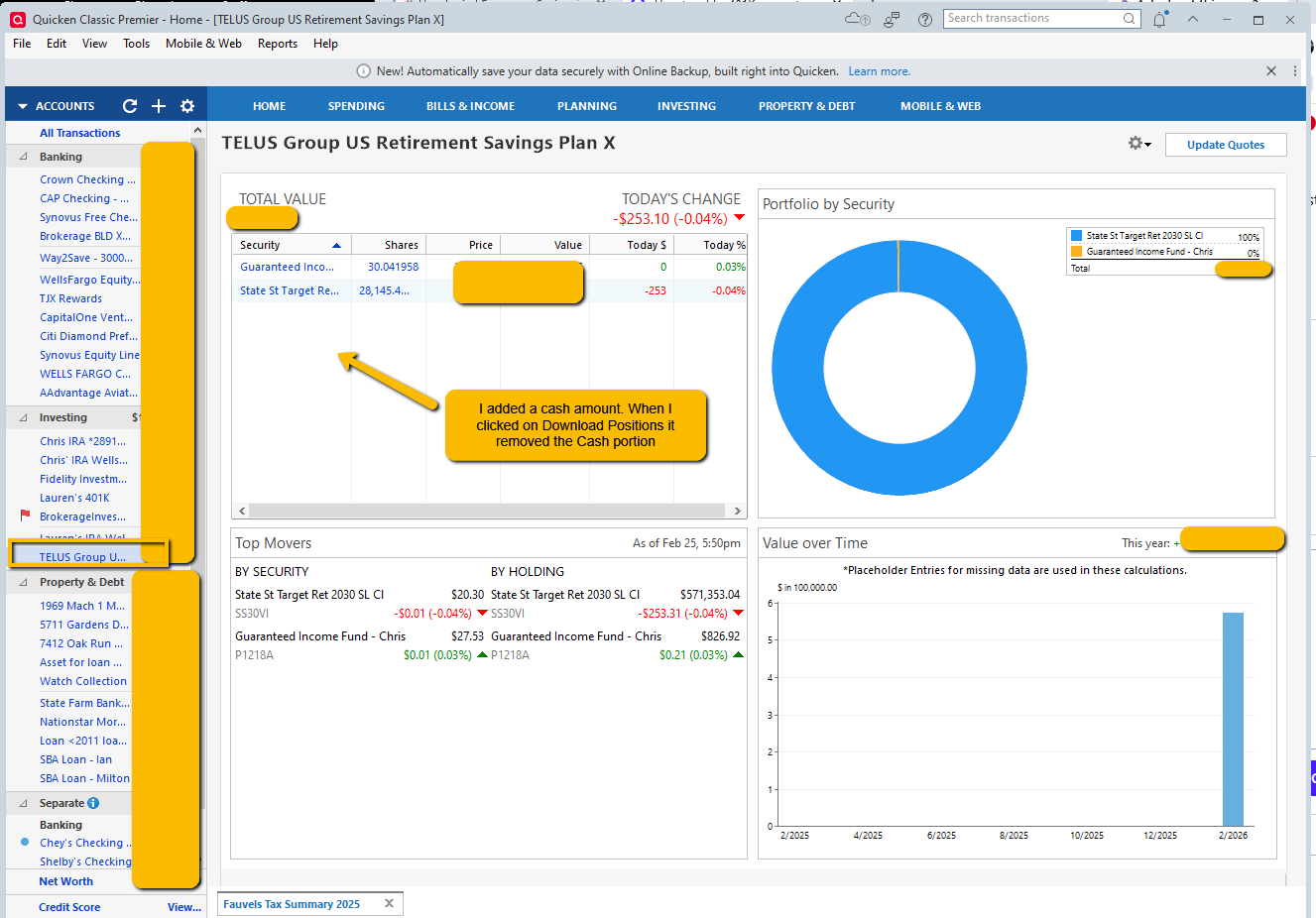
Task: Refresh accounts with the circular arrow icon
Action: [x=130, y=106]
